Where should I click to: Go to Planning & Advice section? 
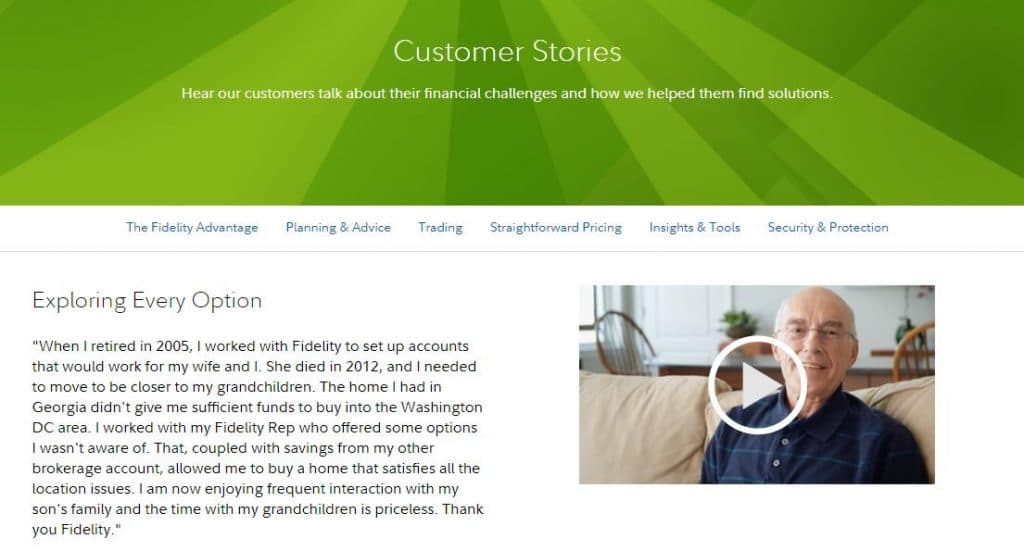tap(338, 227)
